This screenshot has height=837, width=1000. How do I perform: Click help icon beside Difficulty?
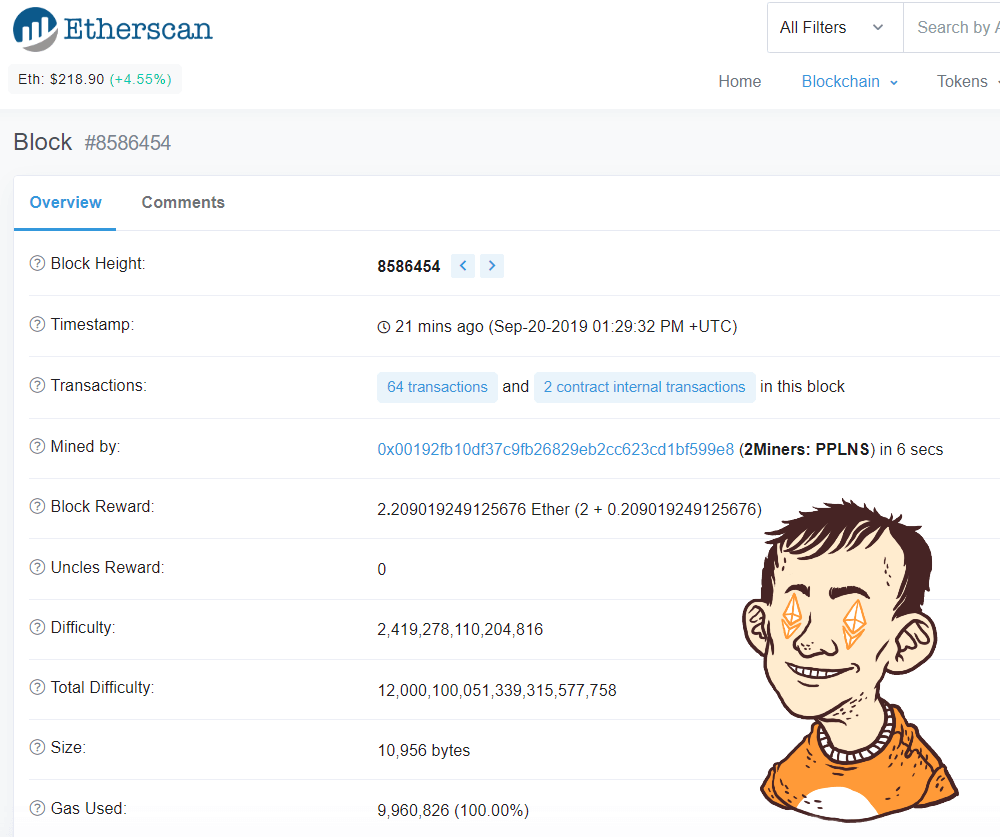[x=37, y=628]
